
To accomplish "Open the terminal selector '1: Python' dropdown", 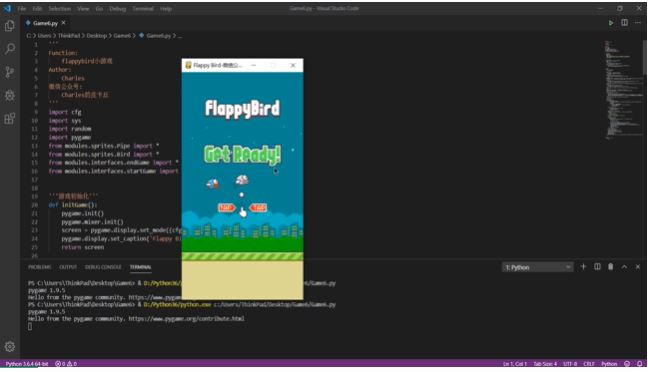I will coord(538,267).
